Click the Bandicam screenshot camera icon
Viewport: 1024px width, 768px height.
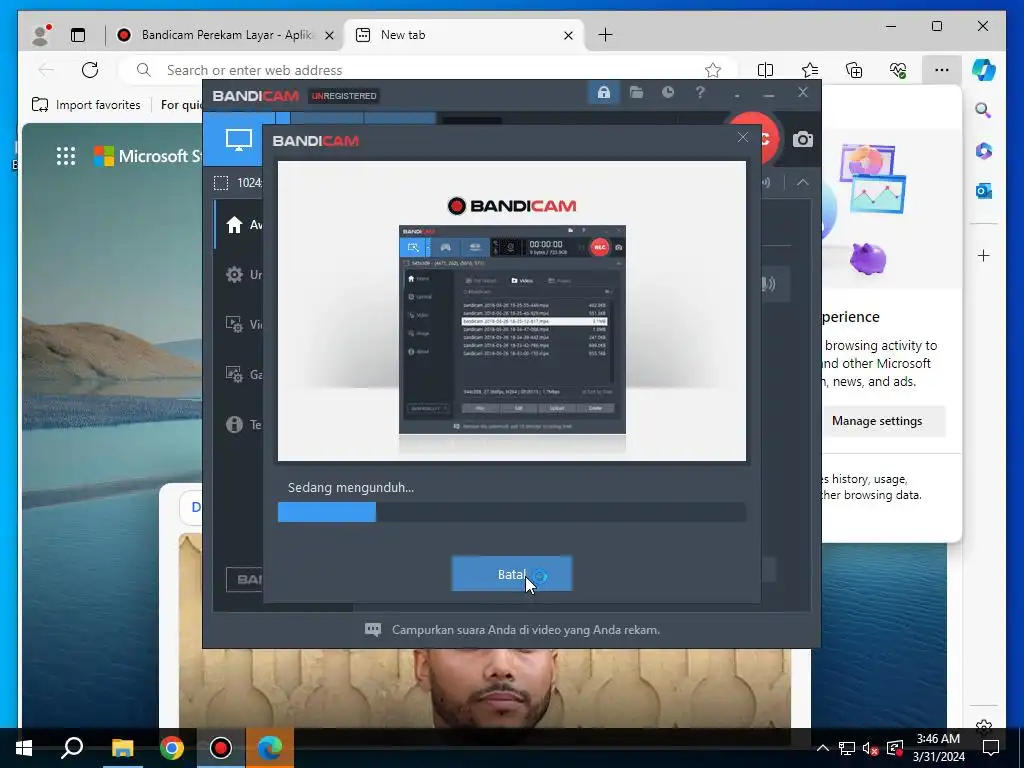pos(803,139)
